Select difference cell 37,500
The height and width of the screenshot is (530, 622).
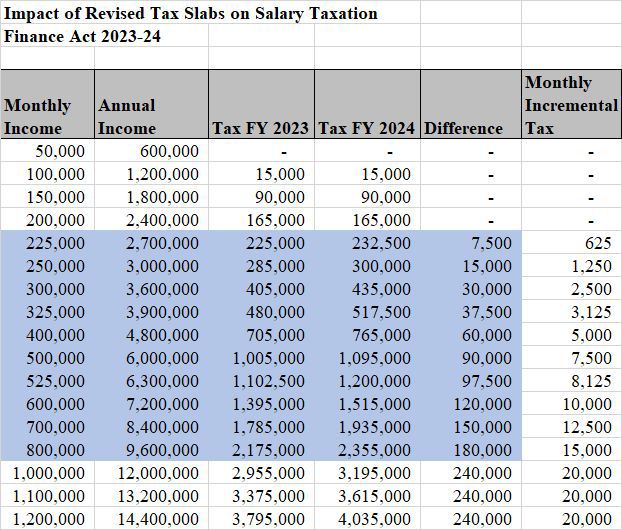tap(471, 311)
